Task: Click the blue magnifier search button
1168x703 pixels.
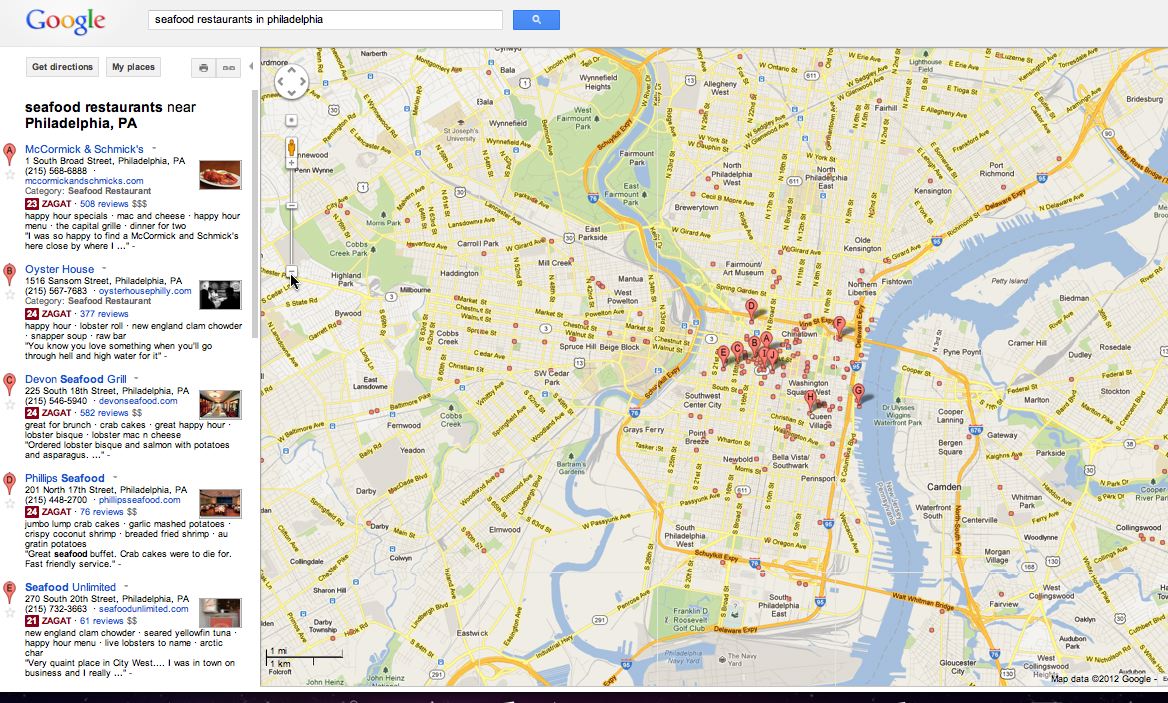Action: tap(536, 20)
